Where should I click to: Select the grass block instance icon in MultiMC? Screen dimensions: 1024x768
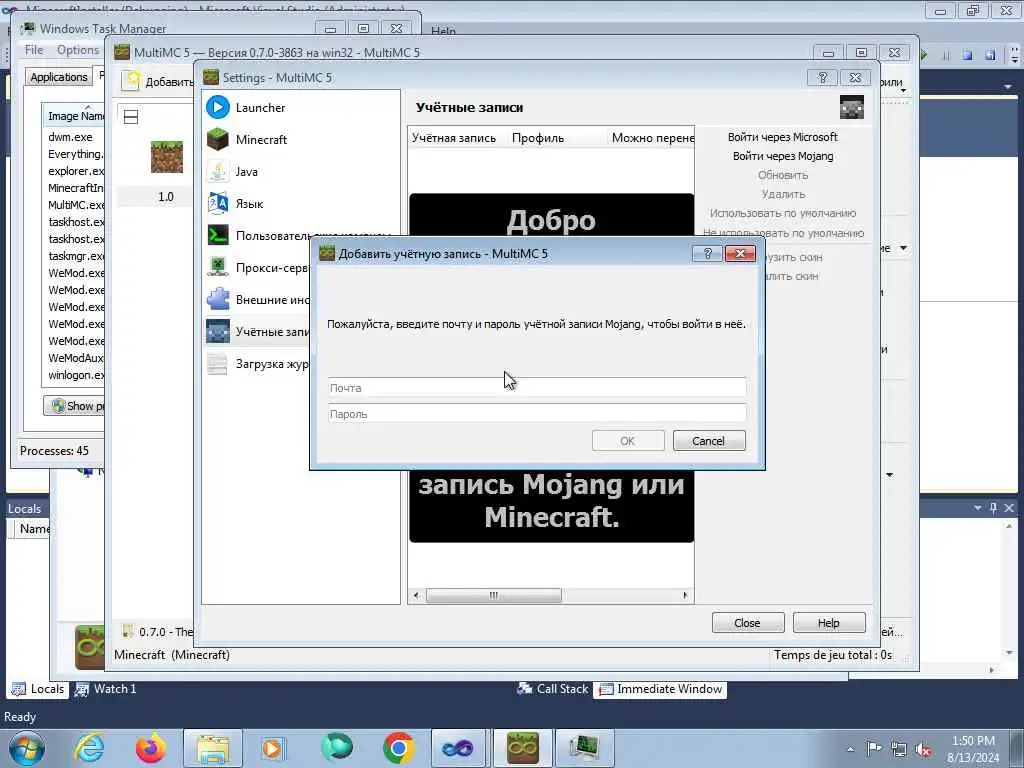167,157
